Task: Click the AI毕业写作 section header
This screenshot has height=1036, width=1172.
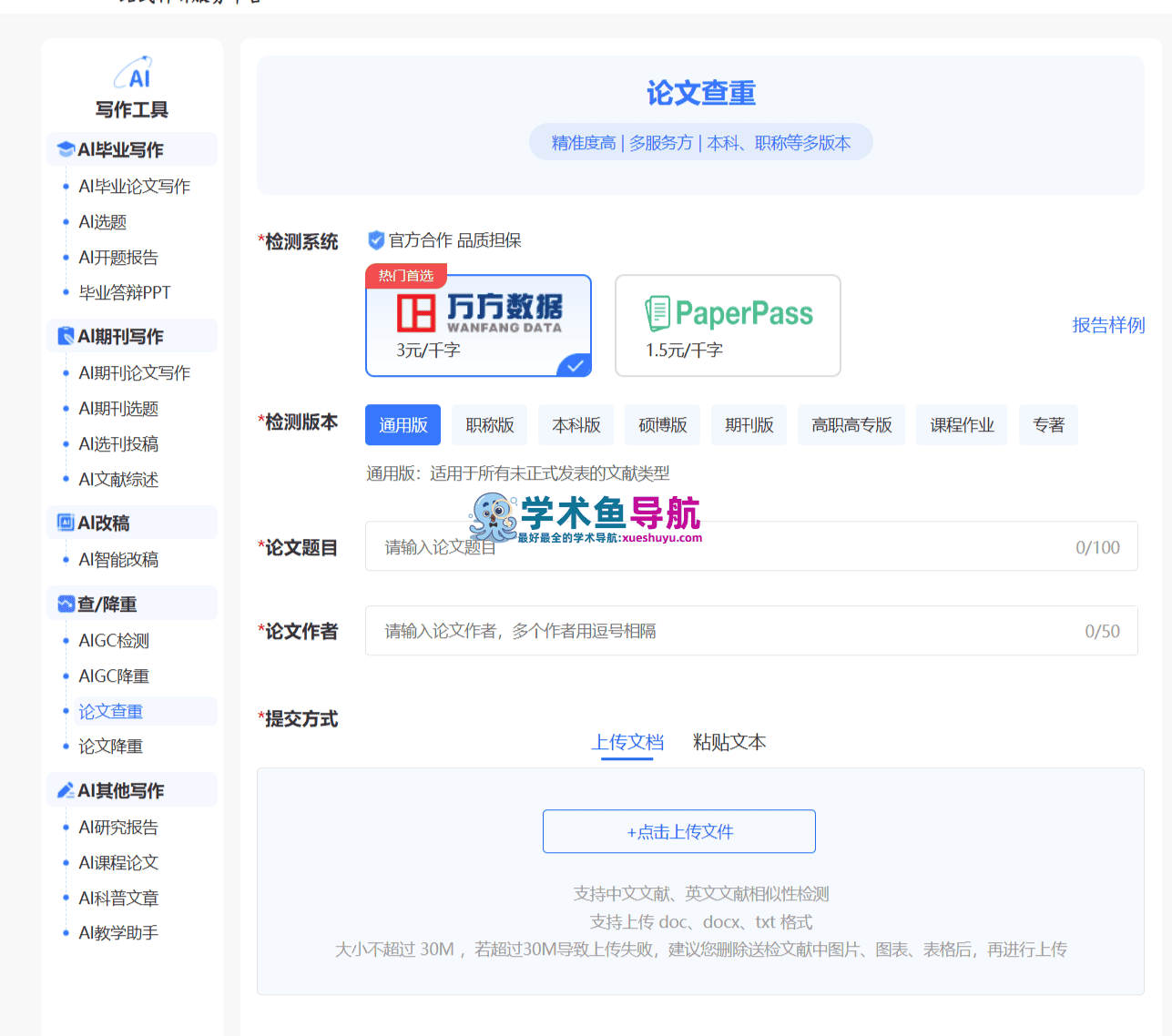Action: (132, 149)
